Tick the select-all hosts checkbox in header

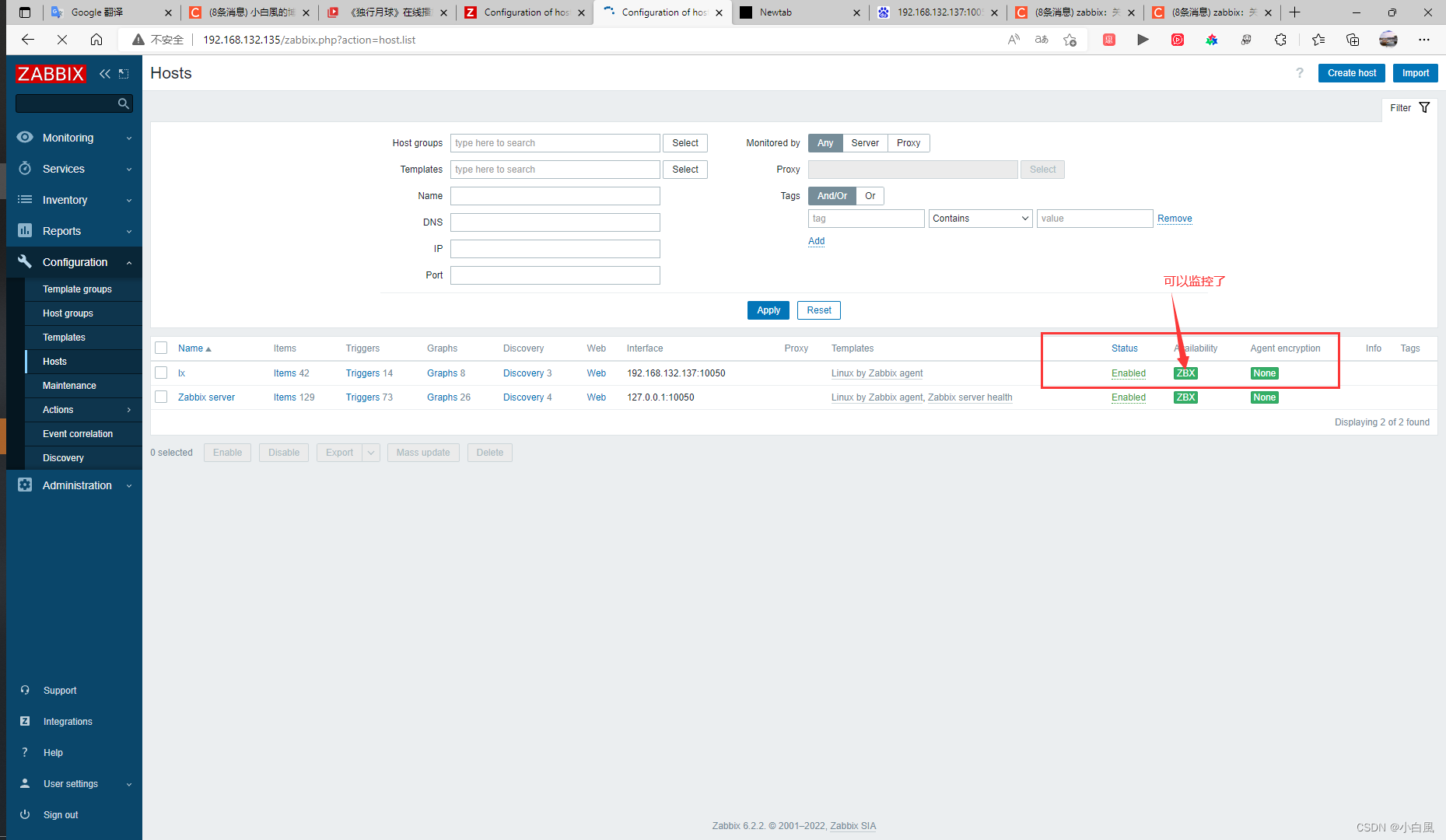coord(161,348)
